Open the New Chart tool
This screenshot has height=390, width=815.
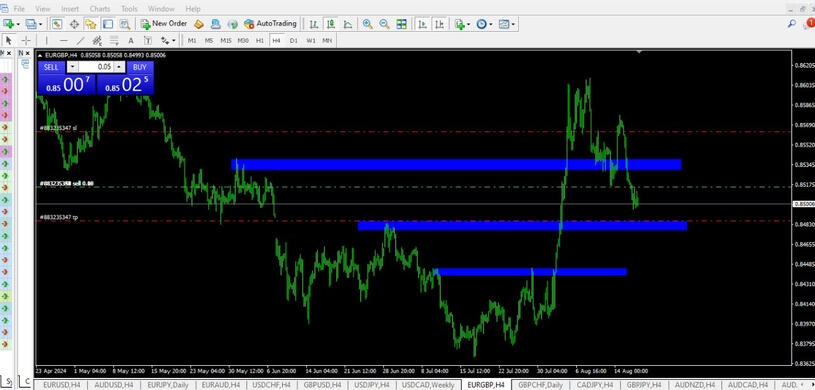(x=8, y=24)
